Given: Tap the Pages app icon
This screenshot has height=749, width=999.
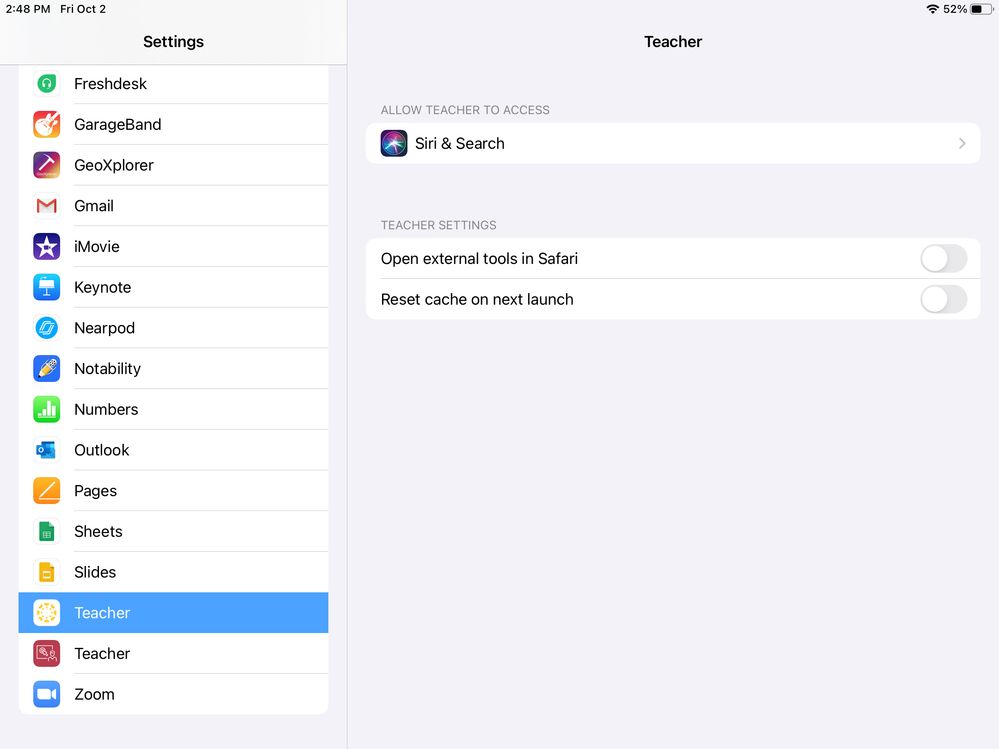Looking at the screenshot, I should (47, 491).
